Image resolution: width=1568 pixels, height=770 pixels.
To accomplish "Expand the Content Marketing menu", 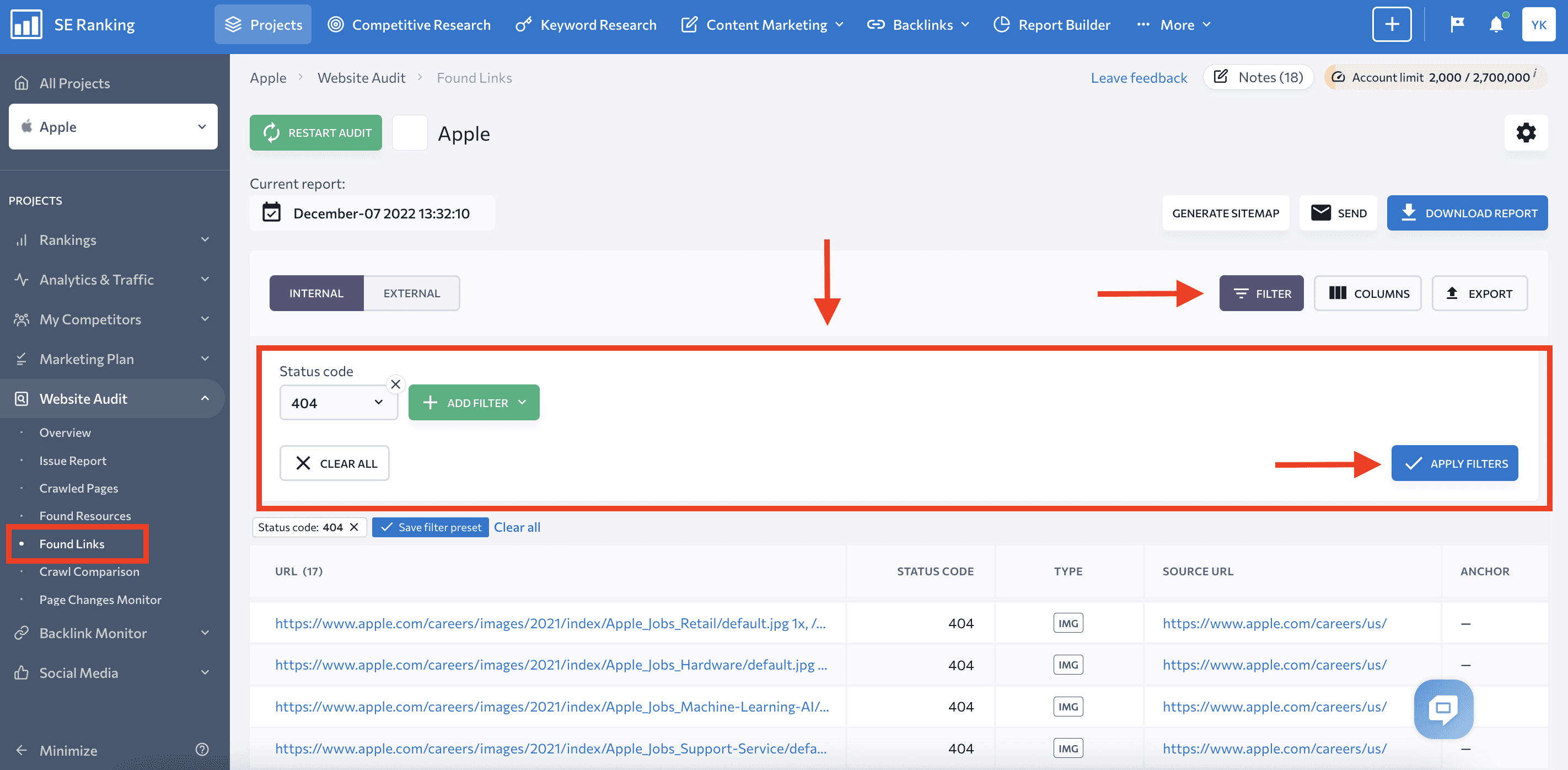I will coord(762,24).
